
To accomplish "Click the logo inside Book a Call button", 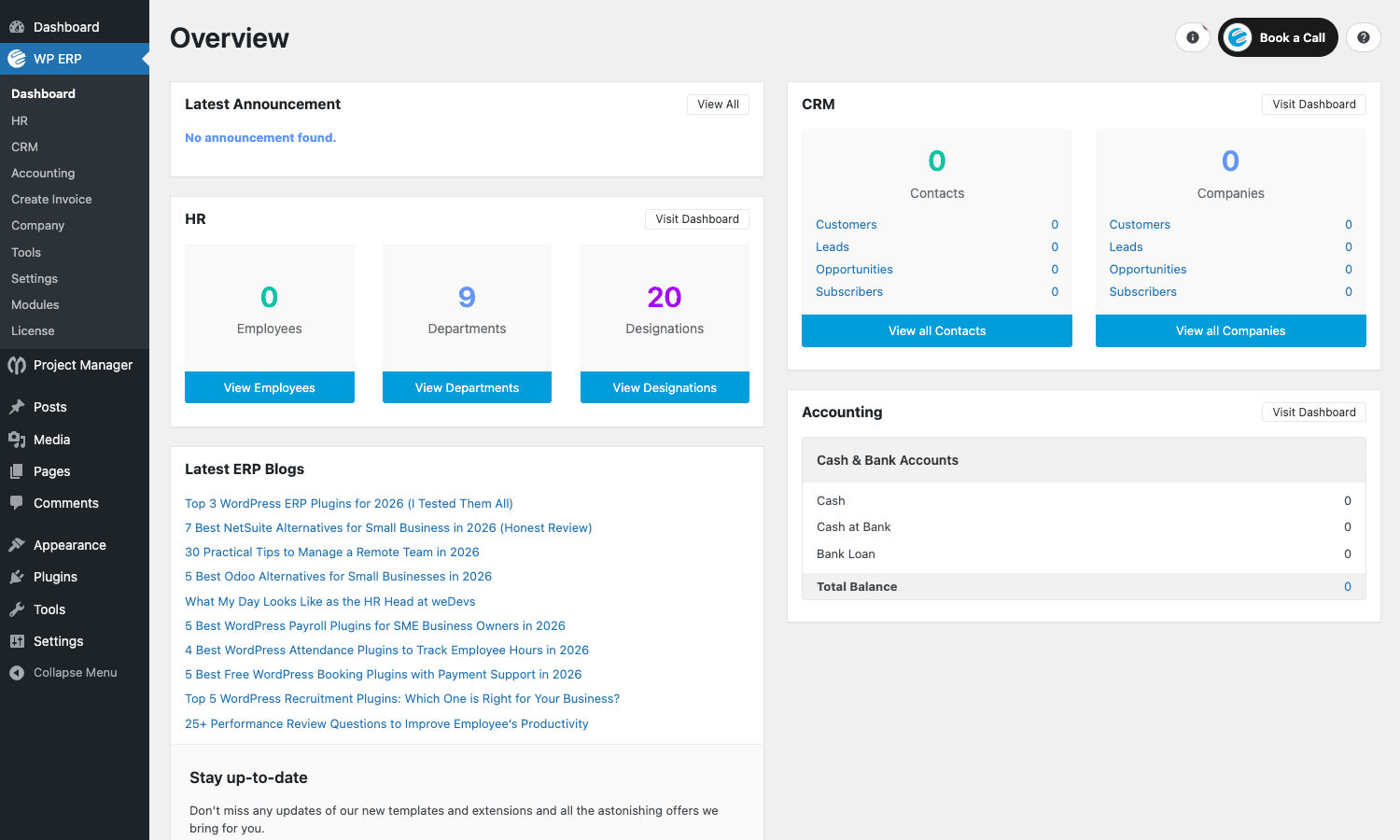I will [x=1238, y=37].
